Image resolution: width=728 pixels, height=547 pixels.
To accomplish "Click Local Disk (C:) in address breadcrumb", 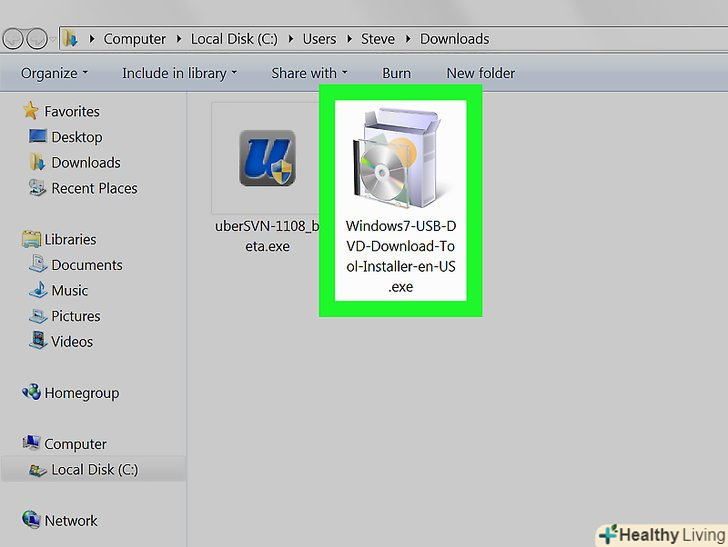I will click(234, 39).
